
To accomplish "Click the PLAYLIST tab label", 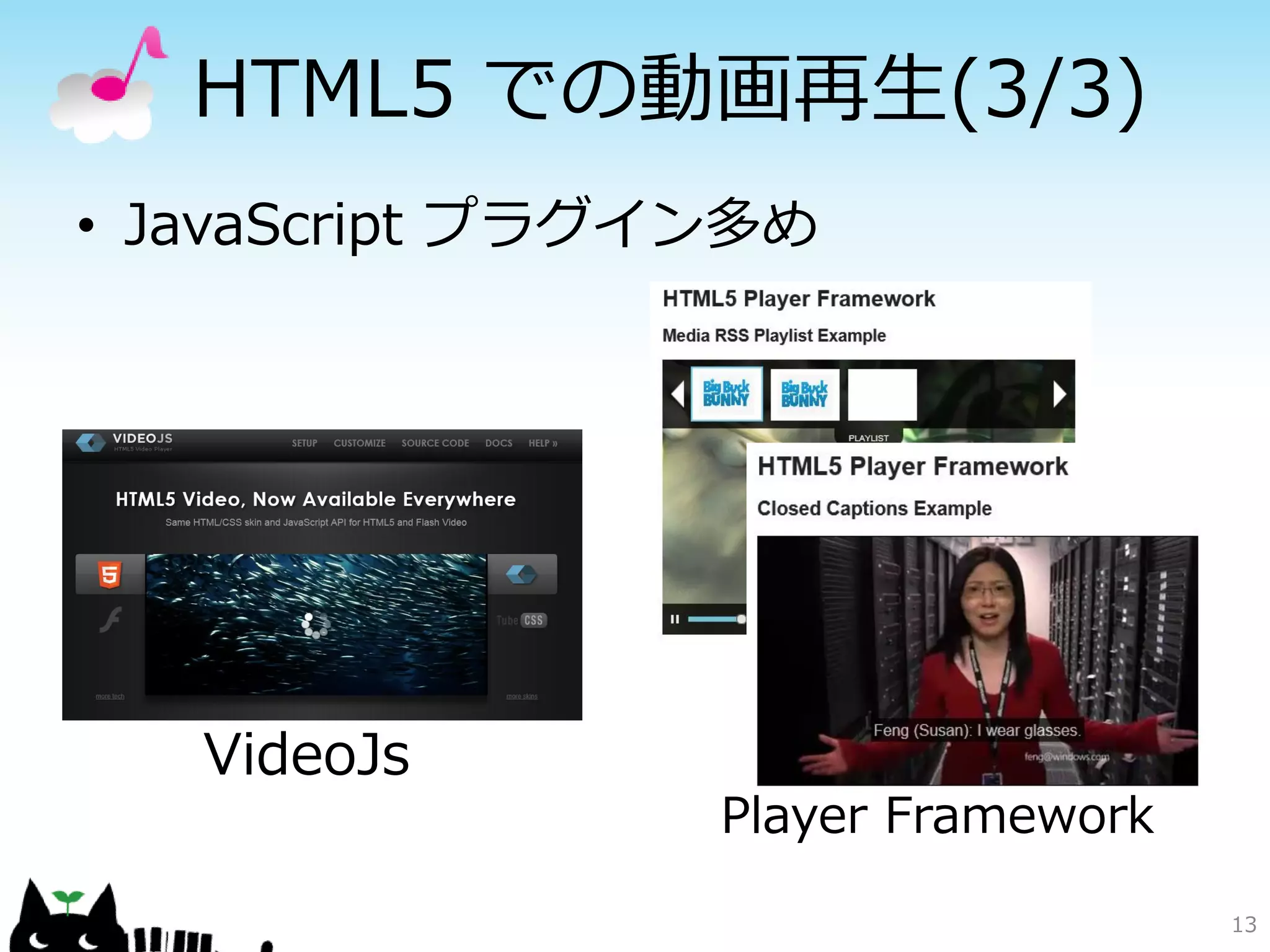I will click(x=868, y=438).
